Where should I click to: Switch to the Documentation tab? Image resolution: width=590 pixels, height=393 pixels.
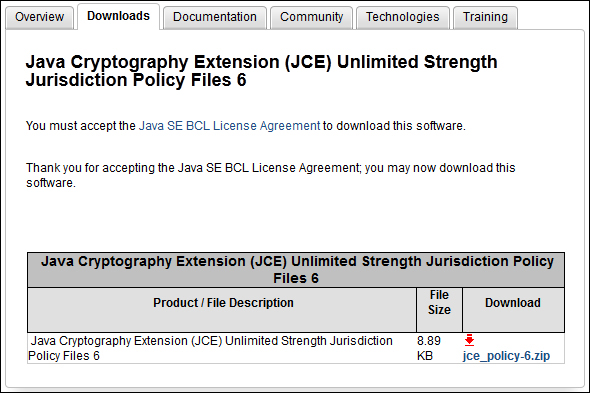[x=215, y=17]
